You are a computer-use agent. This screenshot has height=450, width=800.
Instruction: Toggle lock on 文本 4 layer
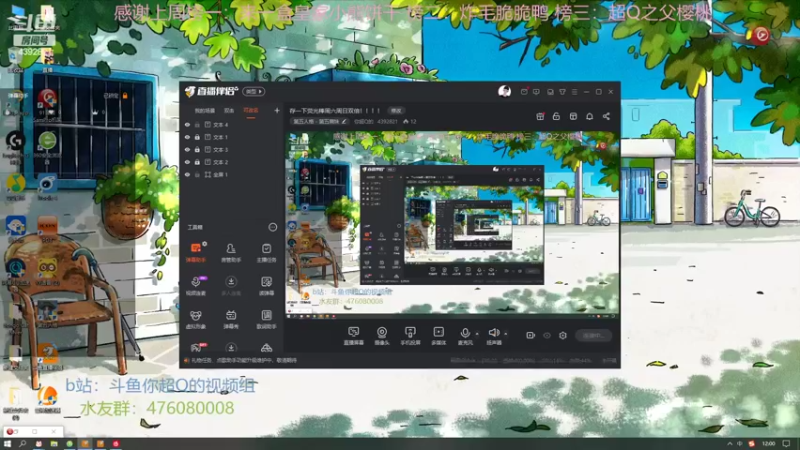[x=197, y=124]
